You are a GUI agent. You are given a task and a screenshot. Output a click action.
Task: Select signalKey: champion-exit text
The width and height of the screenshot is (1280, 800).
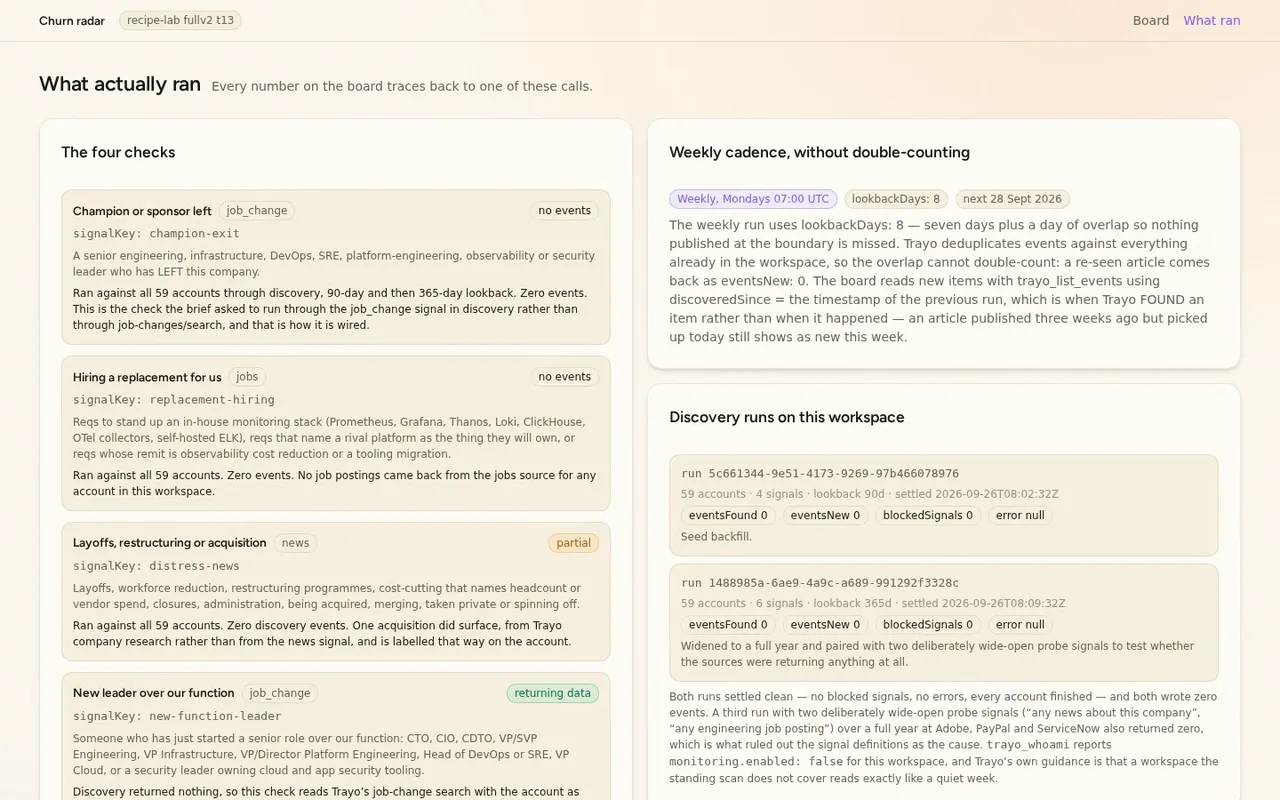point(156,233)
